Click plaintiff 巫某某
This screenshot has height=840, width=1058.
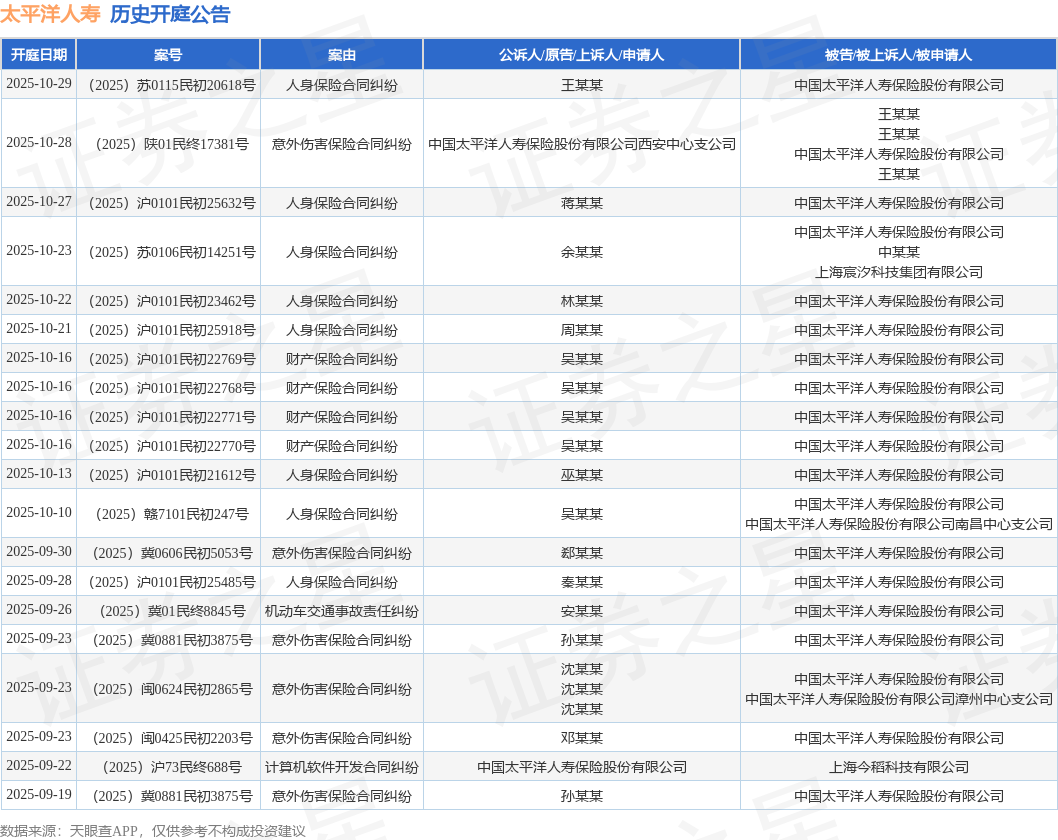click(582, 475)
